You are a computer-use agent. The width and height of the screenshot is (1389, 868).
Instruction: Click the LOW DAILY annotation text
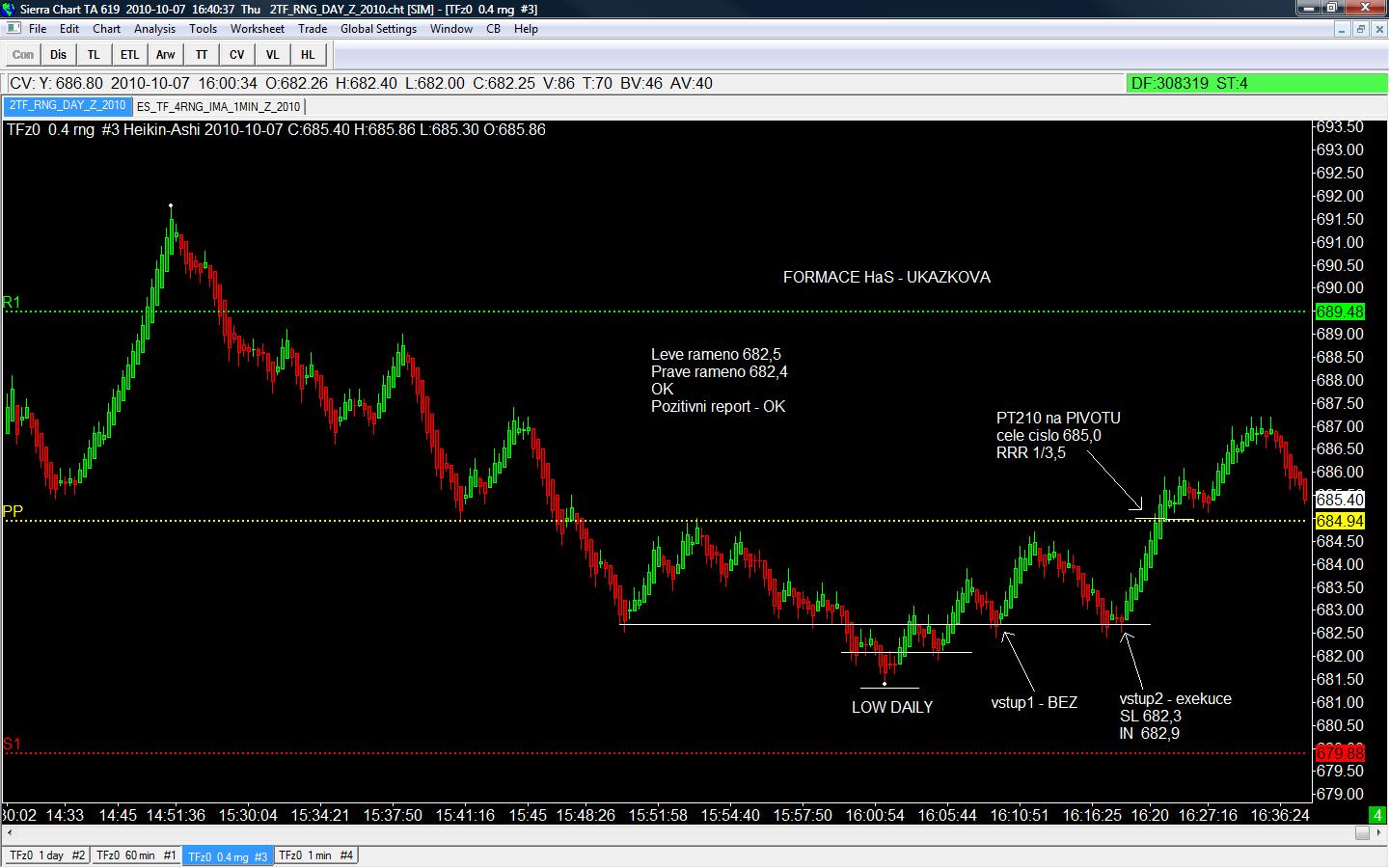click(892, 707)
